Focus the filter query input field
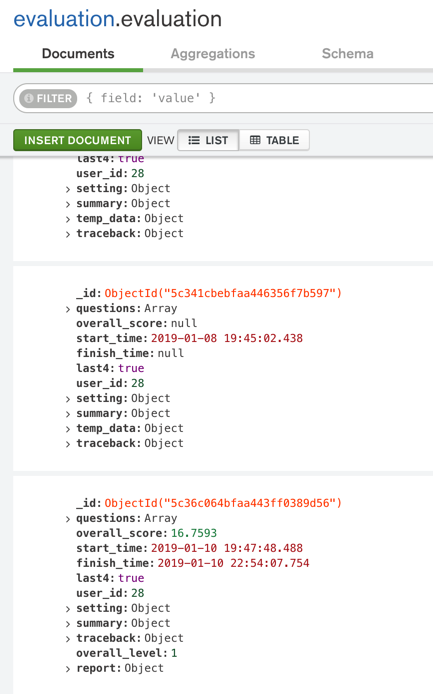Image resolution: width=433 pixels, height=694 pixels. tap(257, 98)
